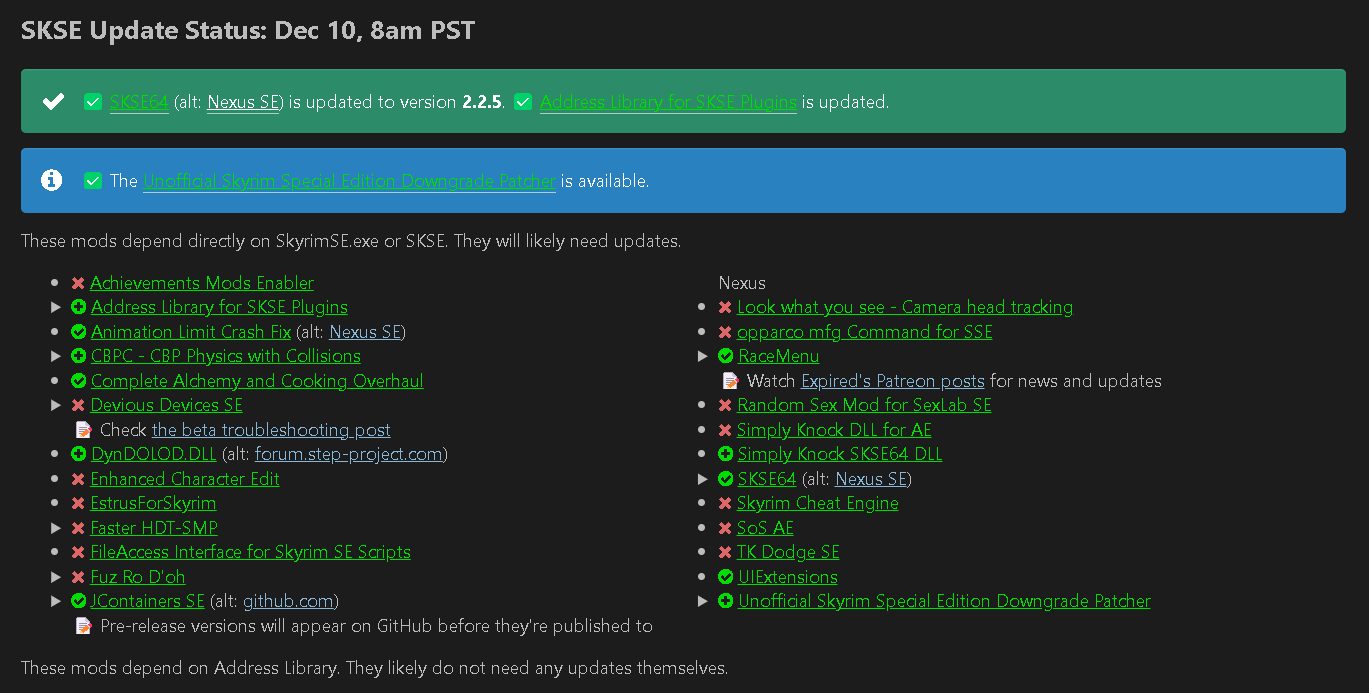Open the DynDOLOD.DLL link

point(154,454)
